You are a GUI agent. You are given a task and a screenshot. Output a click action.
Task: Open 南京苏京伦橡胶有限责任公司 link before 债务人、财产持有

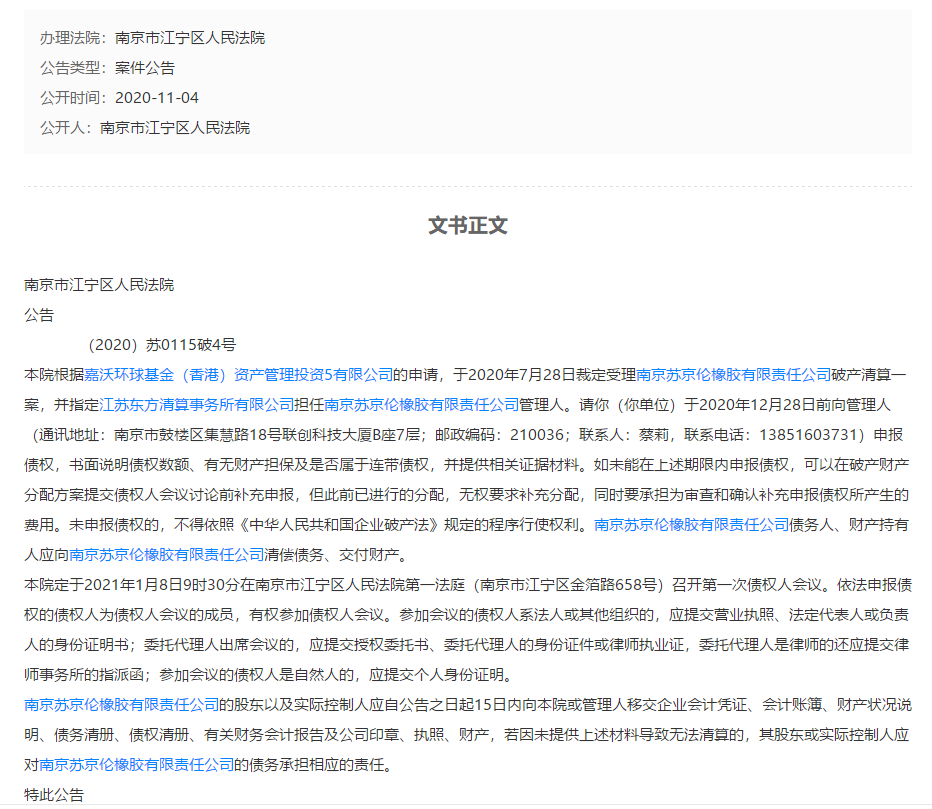click(x=691, y=525)
